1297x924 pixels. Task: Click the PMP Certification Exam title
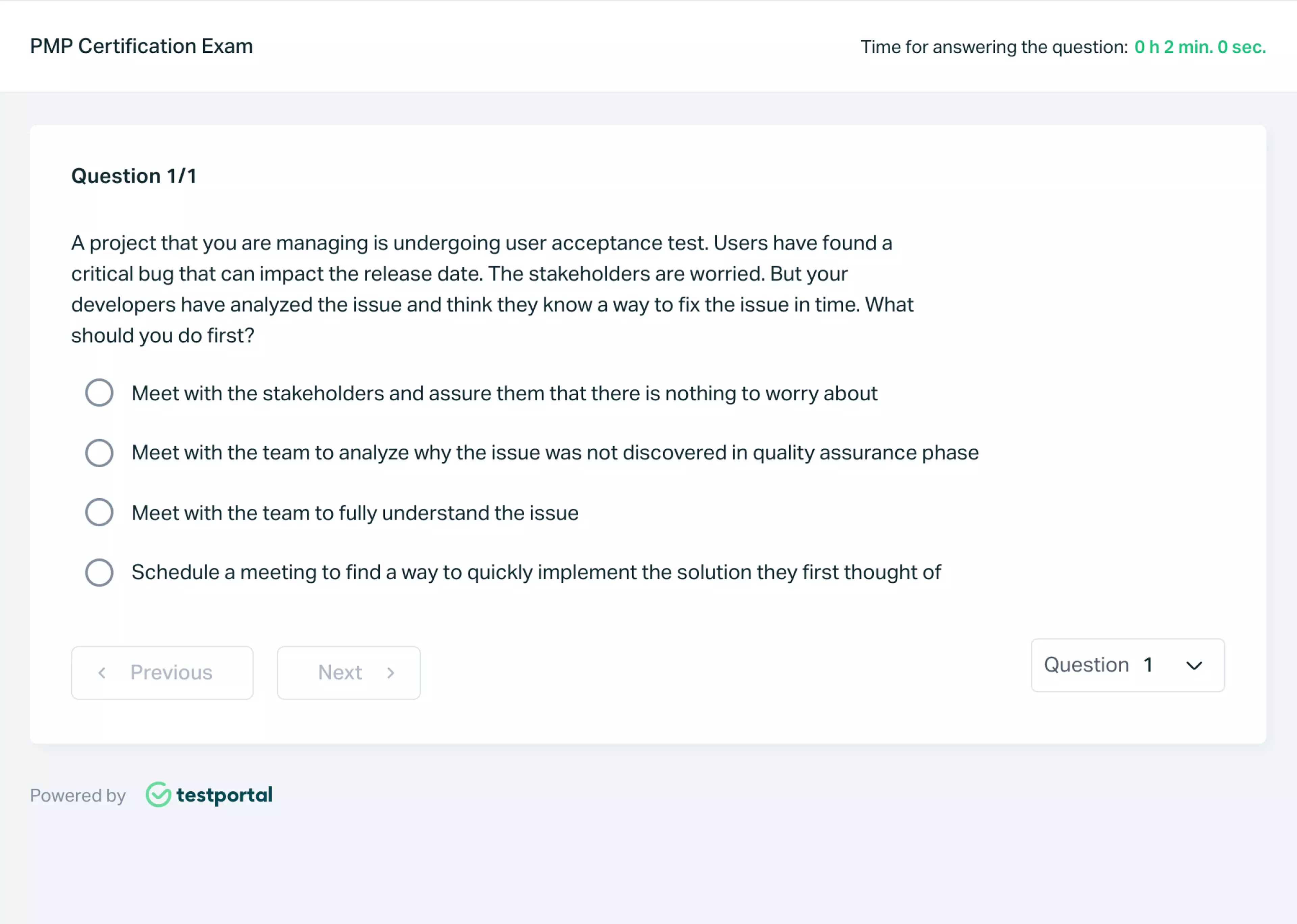[x=141, y=46]
